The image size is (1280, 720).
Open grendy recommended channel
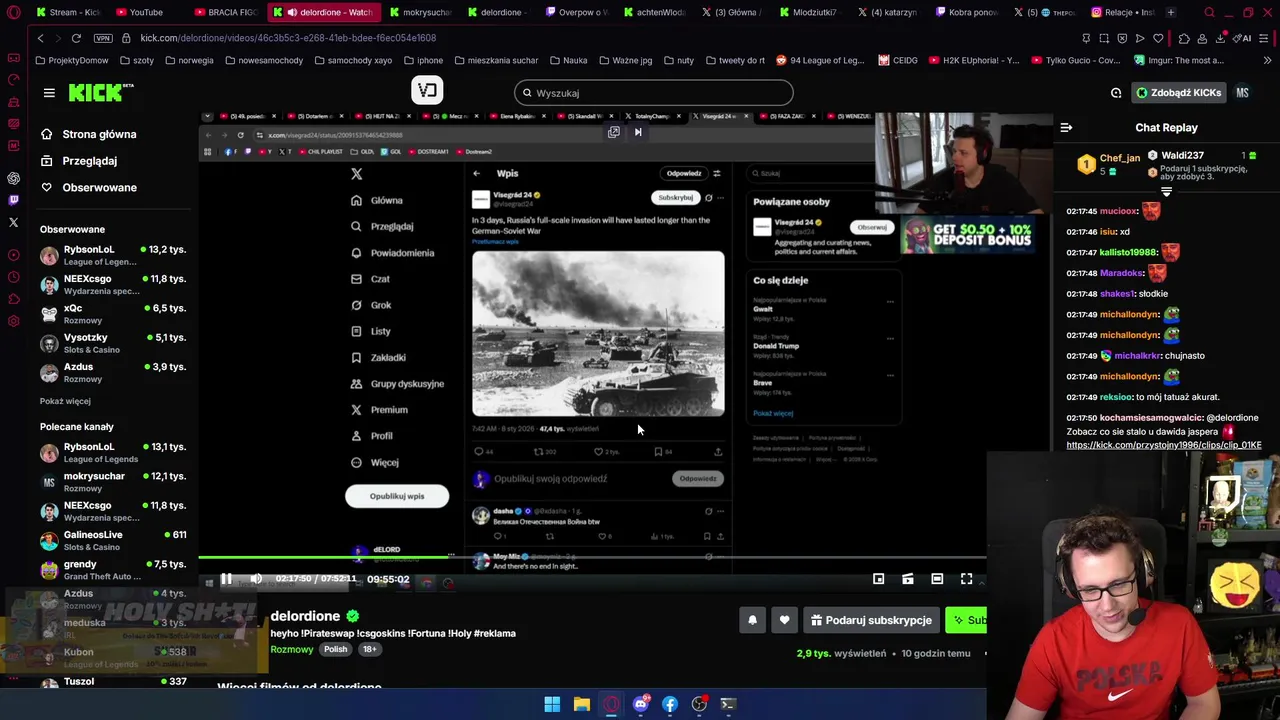(x=113, y=570)
